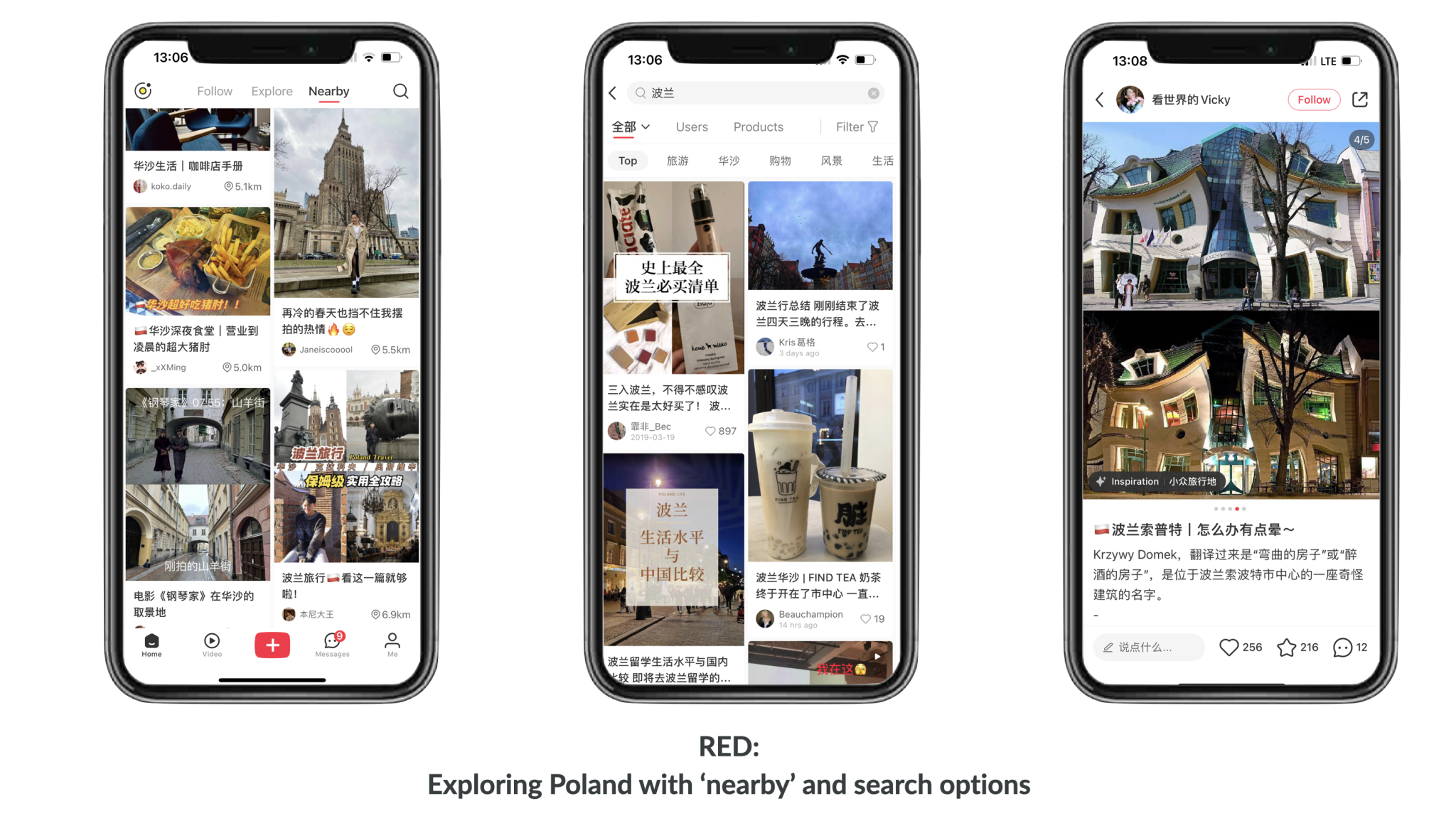Tap the back arrow on Vicky's profile page
The height and width of the screenshot is (816, 1456).
tap(1101, 98)
